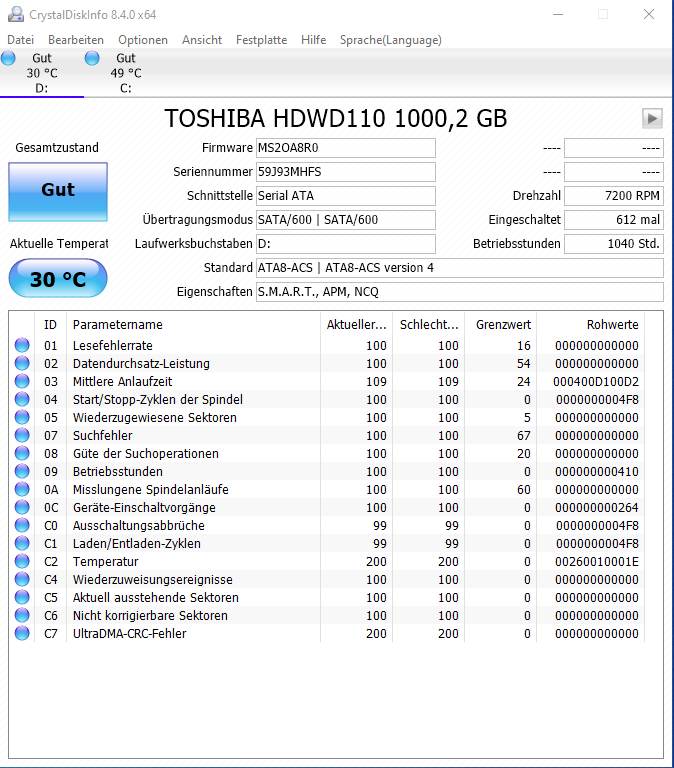674x768 pixels.
Task: Click status orb for Misslungene Spindelanläufe row
Action: tap(22, 489)
